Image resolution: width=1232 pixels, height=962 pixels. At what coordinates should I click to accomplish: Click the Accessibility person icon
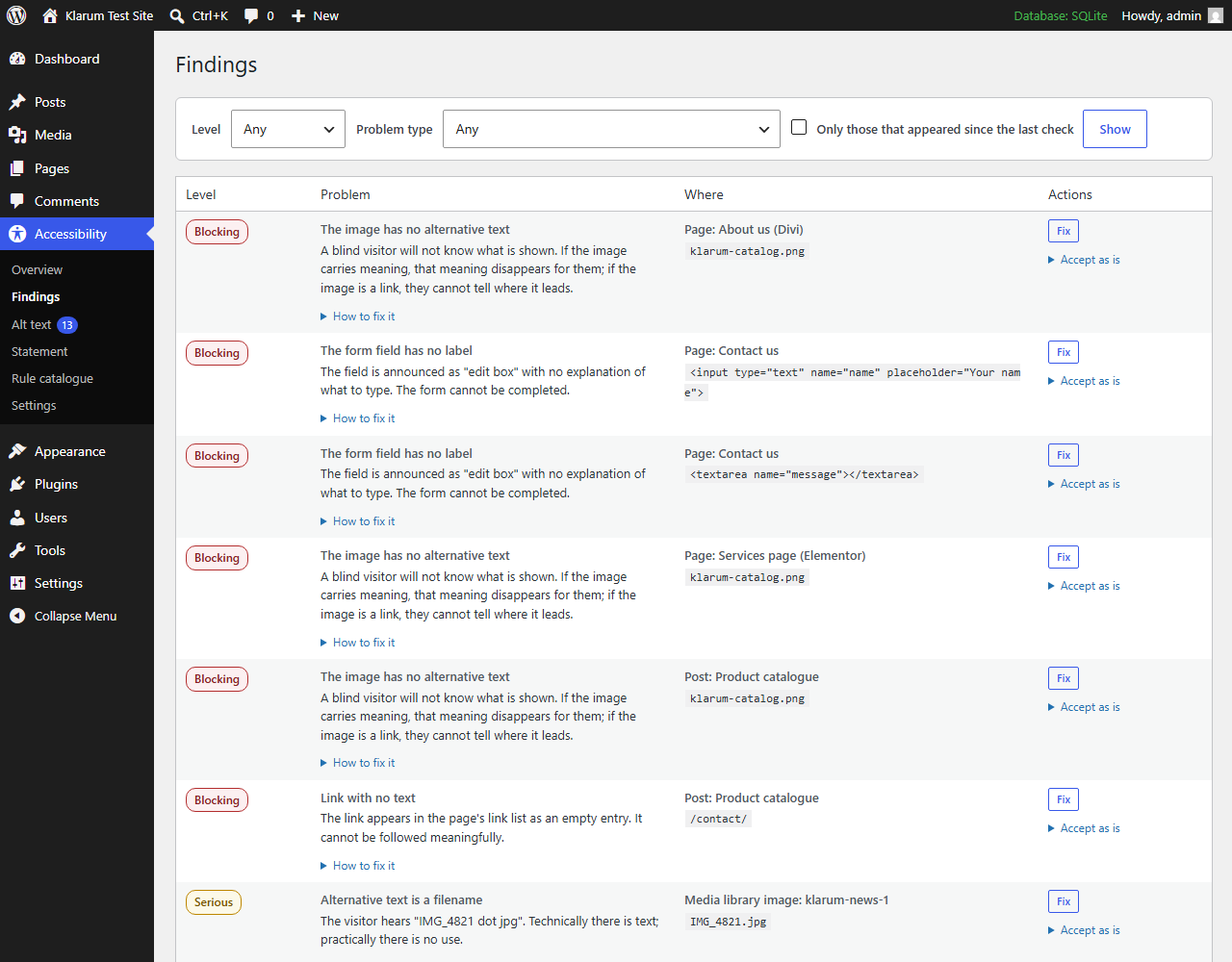(x=17, y=234)
